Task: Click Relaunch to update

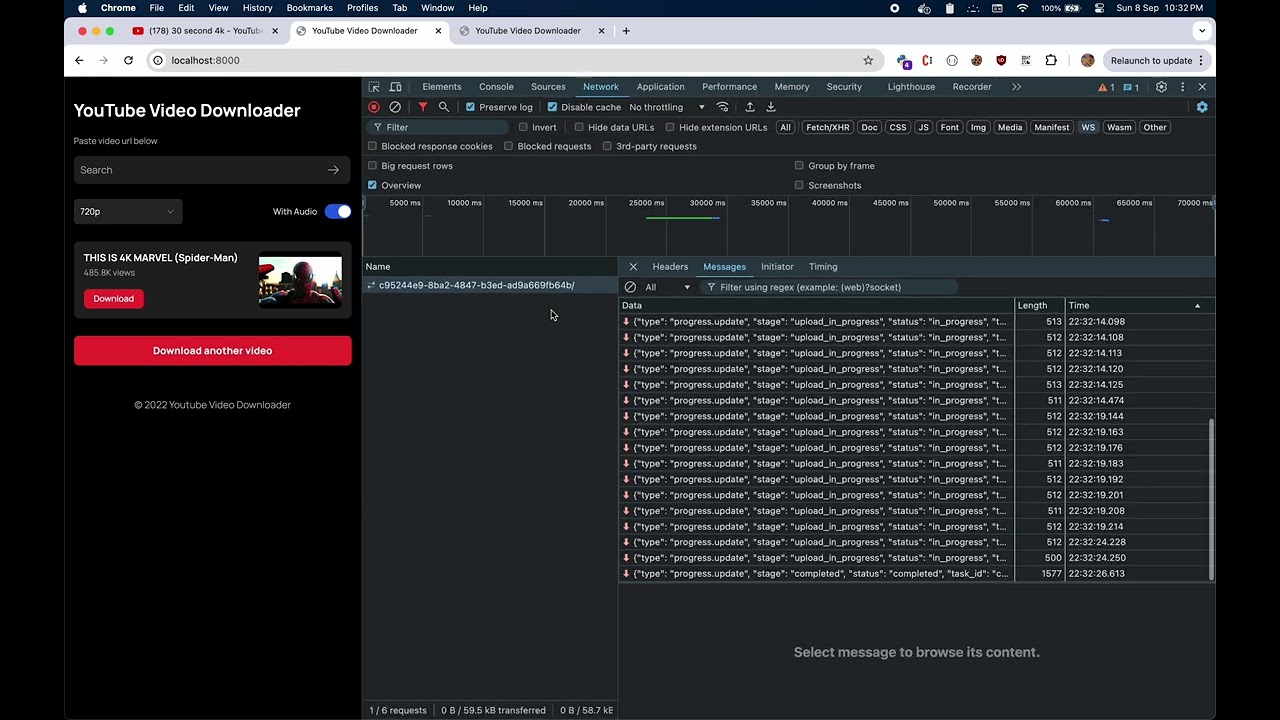Action: click(1152, 60)
